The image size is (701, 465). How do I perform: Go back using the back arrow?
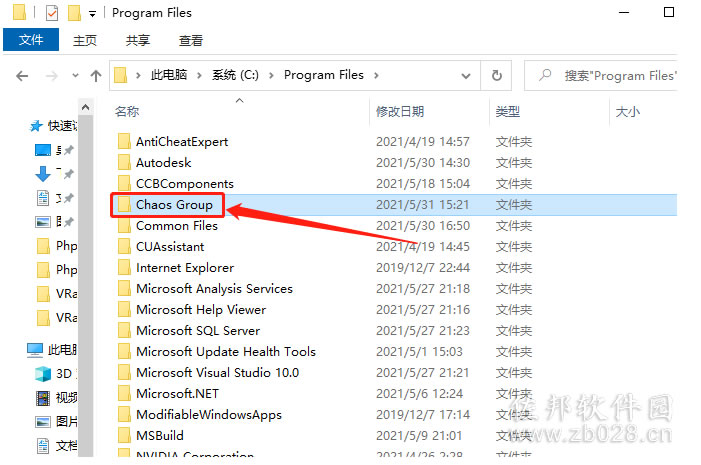[22, 76]
